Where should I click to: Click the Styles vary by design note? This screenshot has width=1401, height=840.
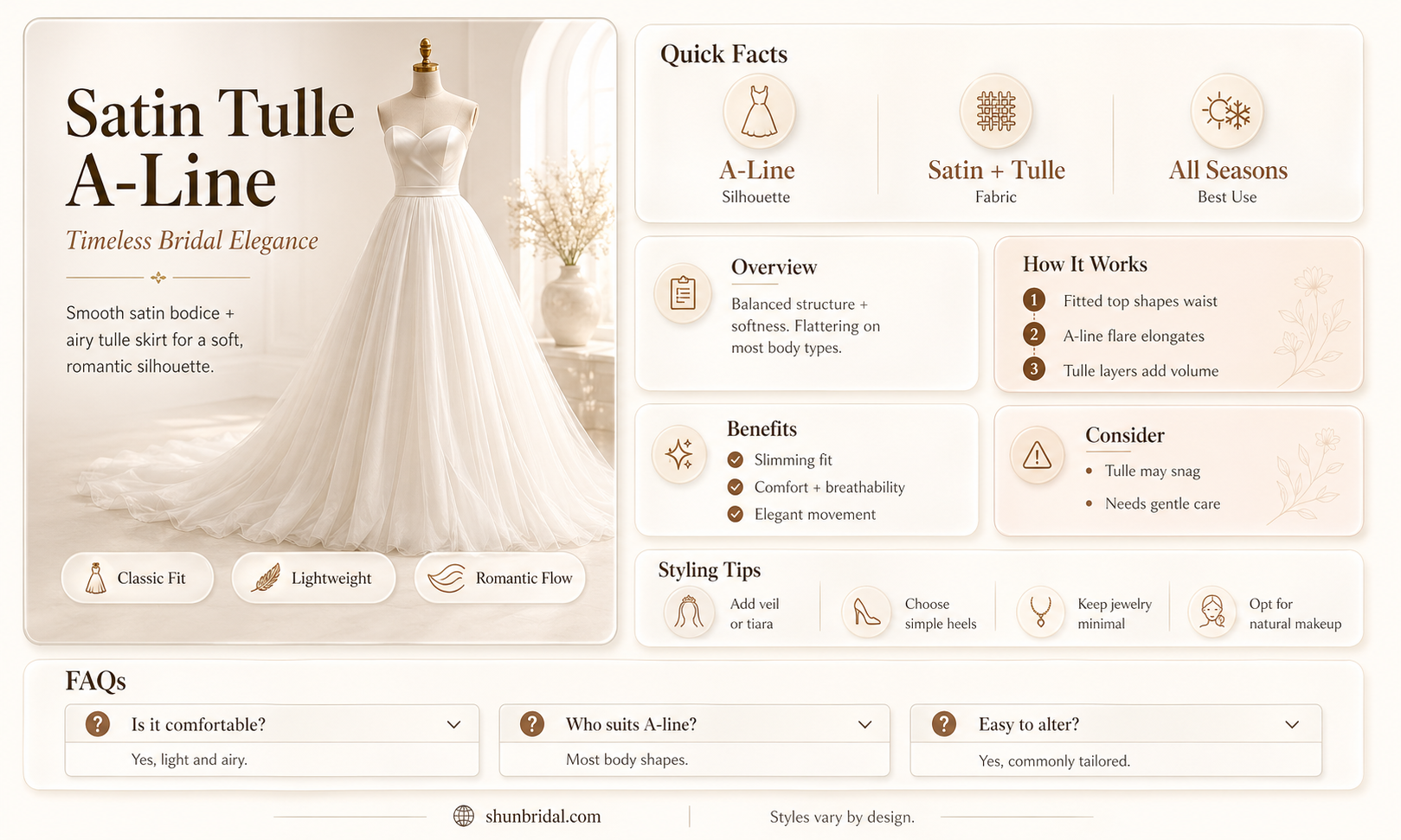pyautogui.click(x=842, y=817)
